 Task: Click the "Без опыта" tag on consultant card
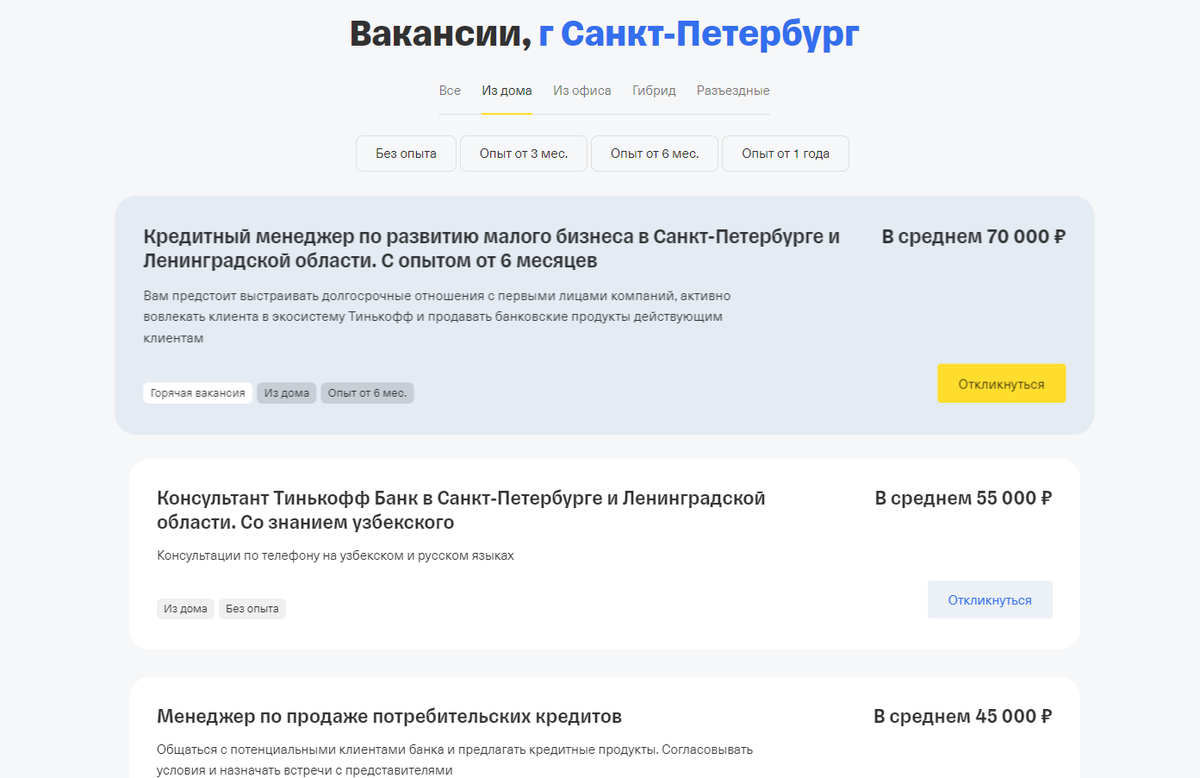pos(252,608)
